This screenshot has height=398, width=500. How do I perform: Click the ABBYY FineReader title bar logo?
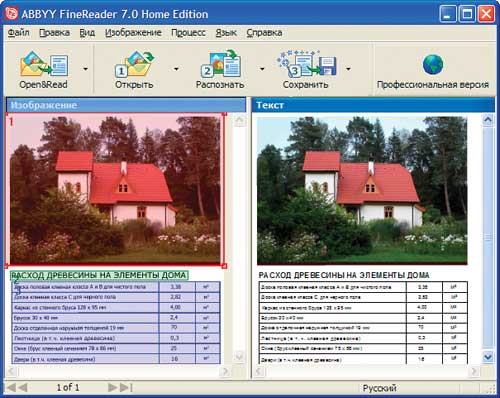[12, 14]
